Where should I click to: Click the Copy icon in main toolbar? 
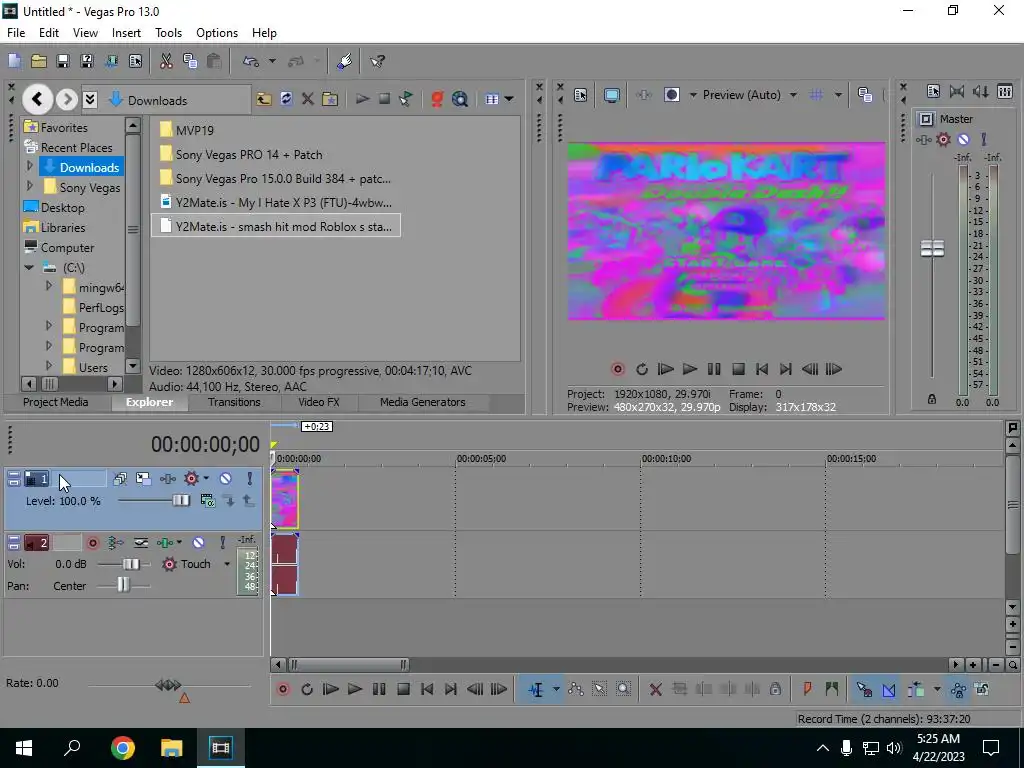[x=190, y=61]
